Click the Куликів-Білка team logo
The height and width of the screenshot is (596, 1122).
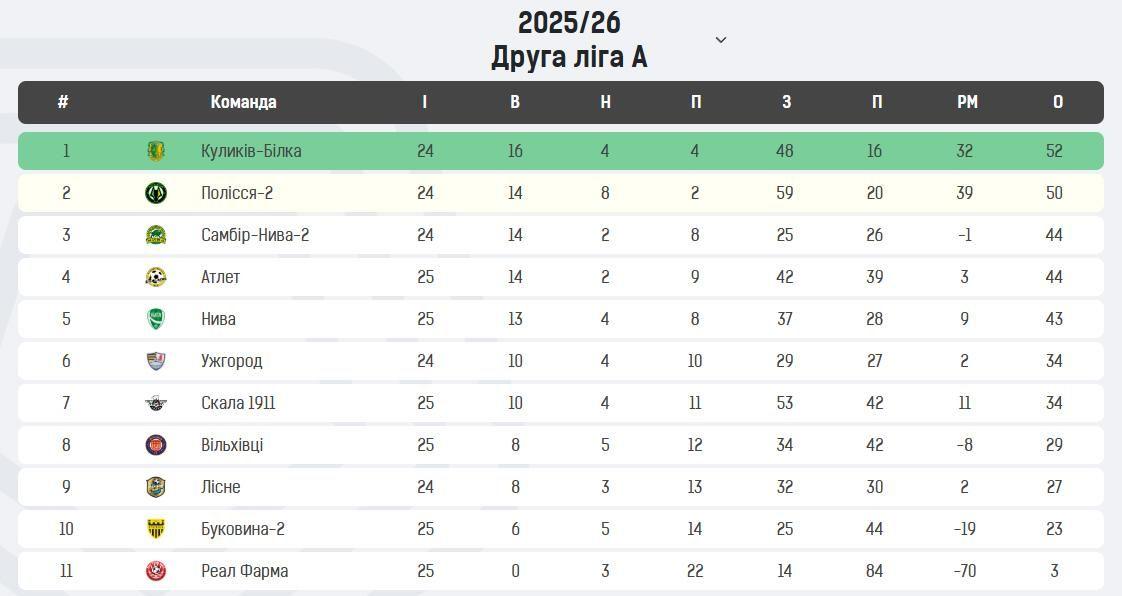click(x=156, y=151)
